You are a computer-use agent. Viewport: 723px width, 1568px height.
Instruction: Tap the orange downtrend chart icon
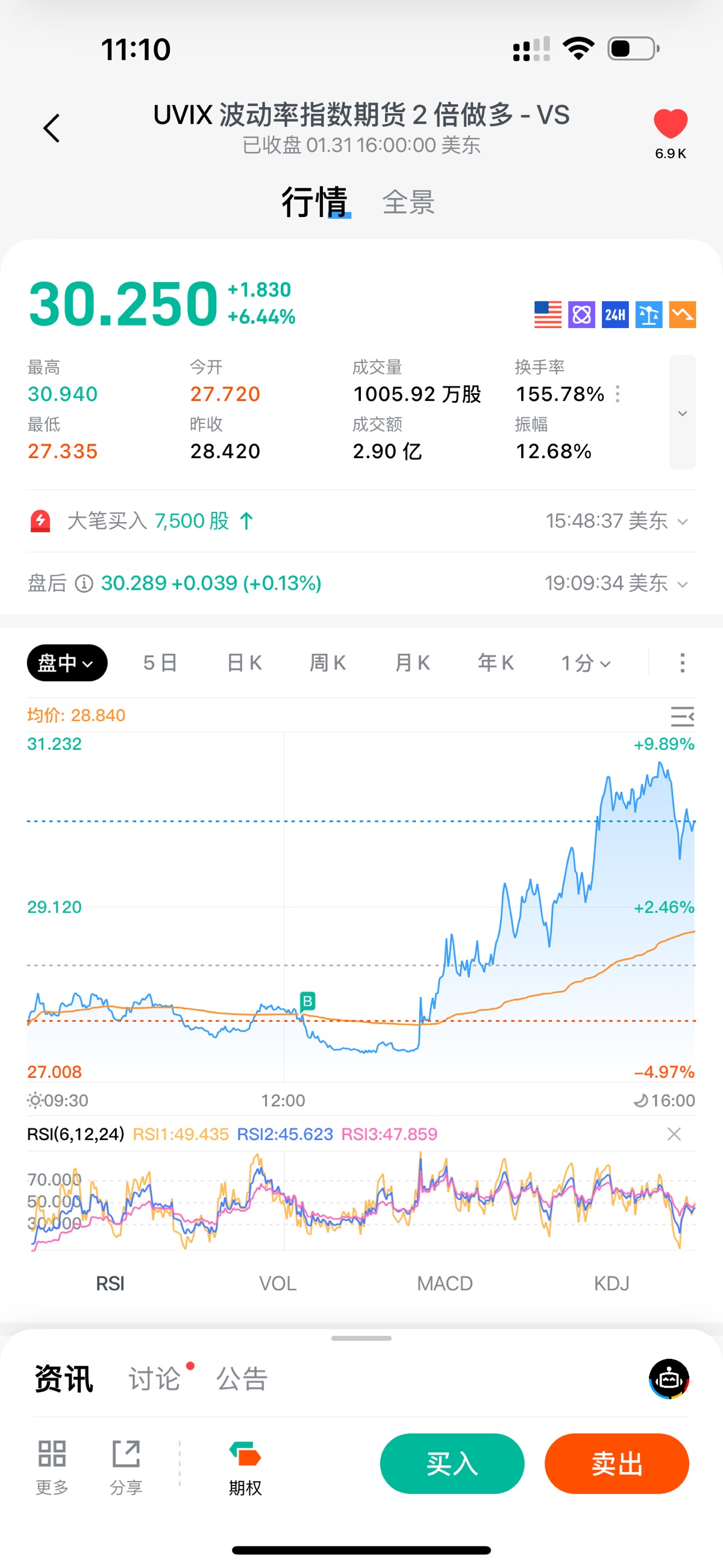pos(682,315)
